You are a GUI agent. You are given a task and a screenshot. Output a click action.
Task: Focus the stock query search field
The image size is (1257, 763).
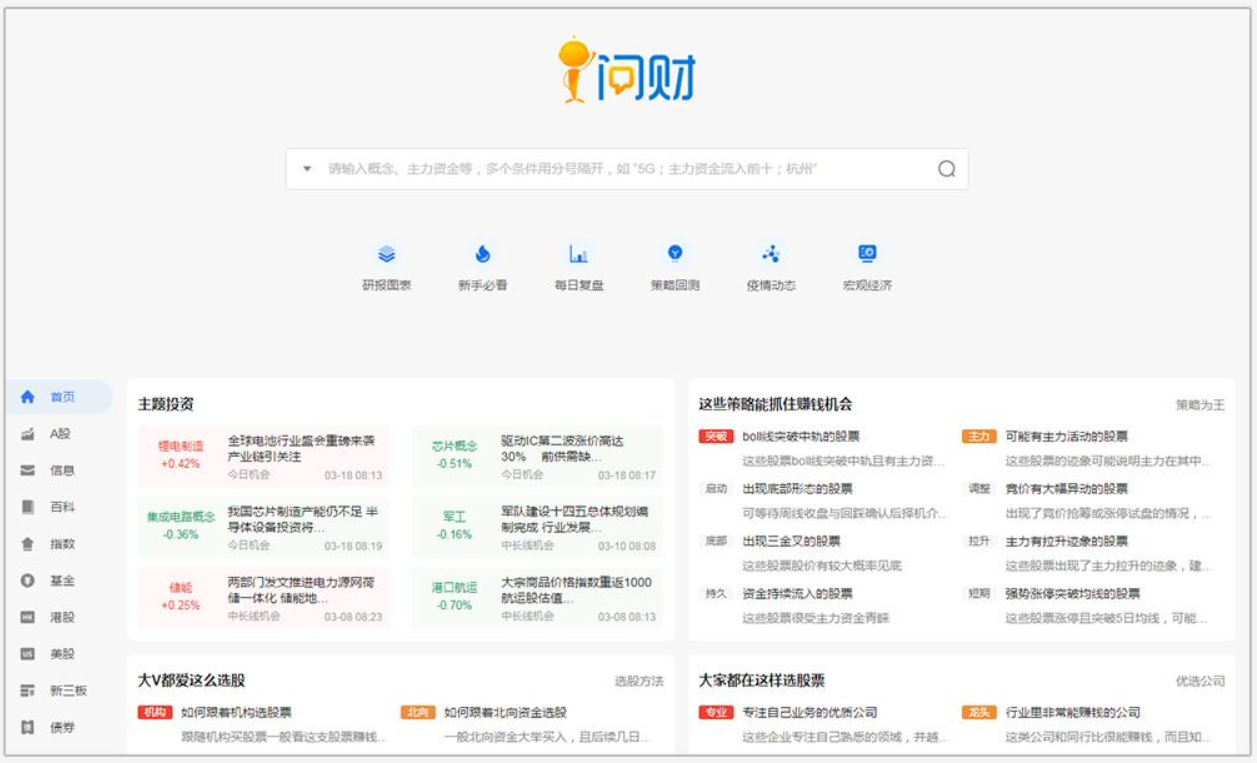[627, 169]
